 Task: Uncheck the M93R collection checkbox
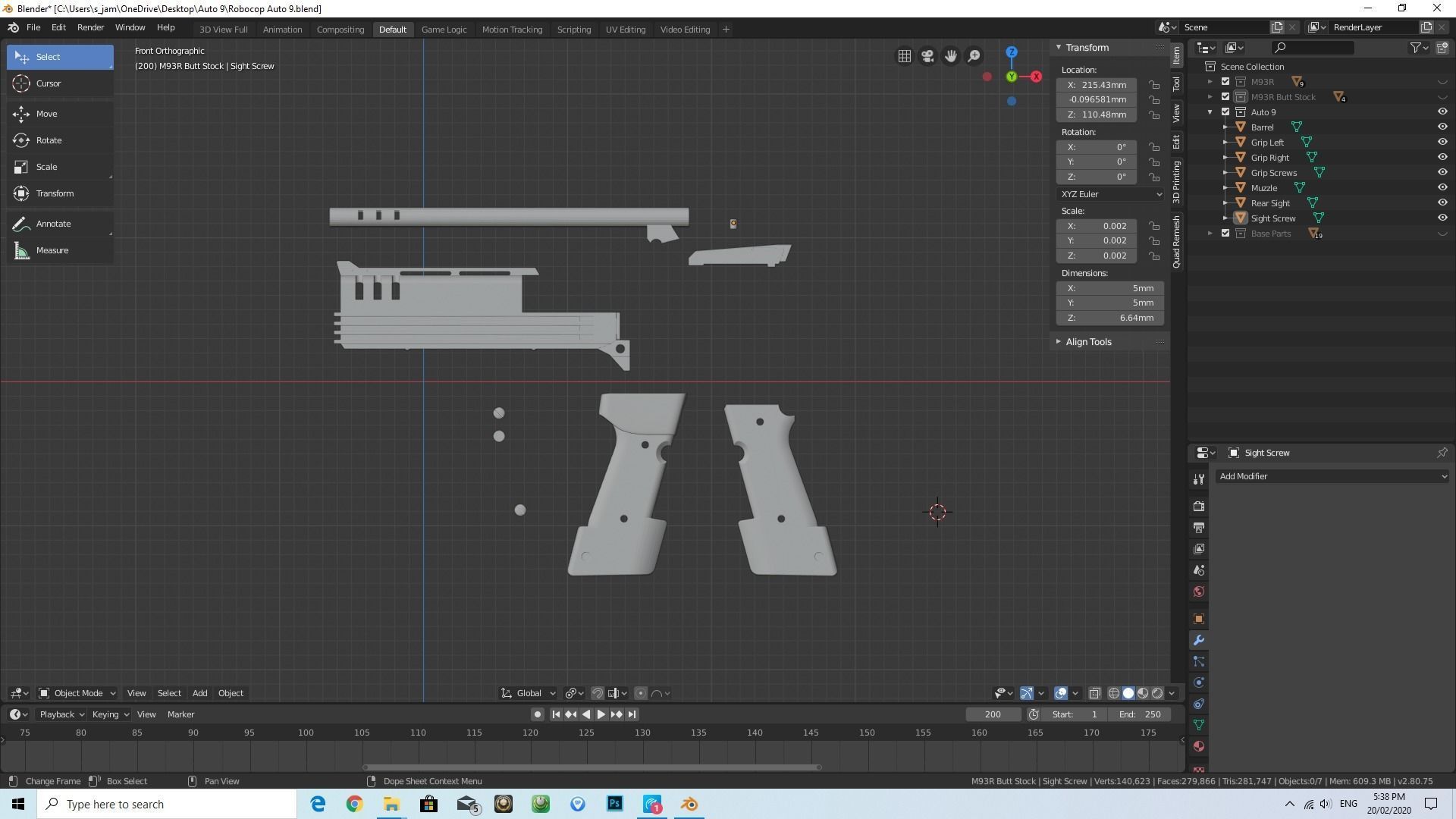tap(1225, 81)
